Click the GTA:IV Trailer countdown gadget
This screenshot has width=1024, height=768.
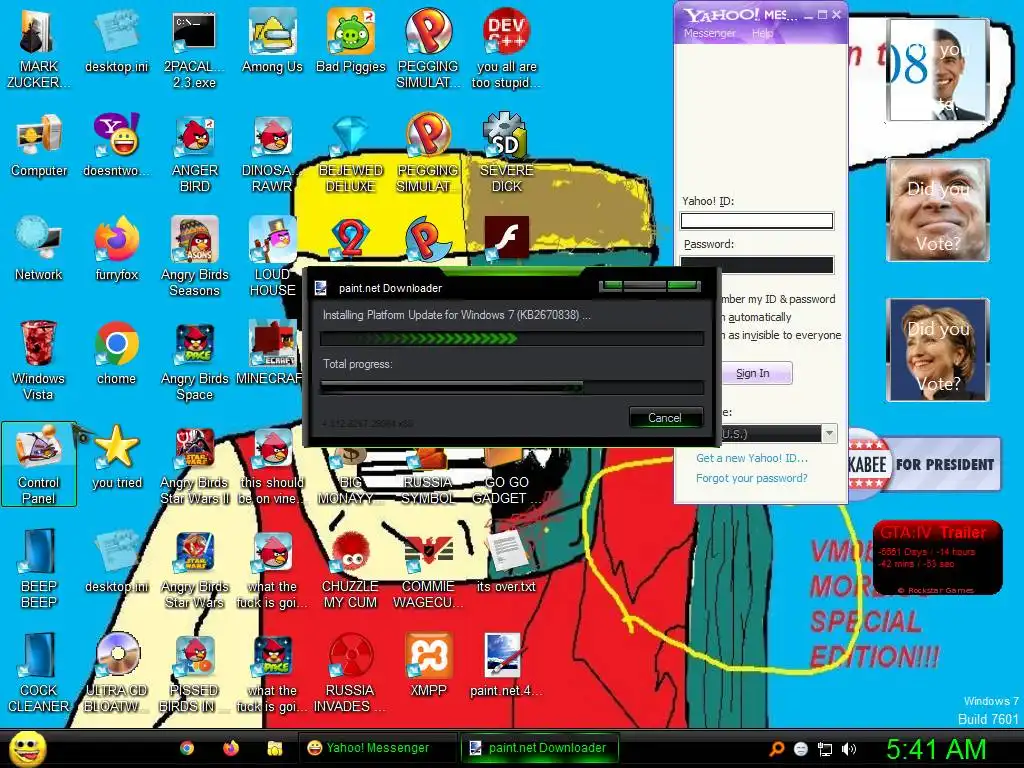937,558
